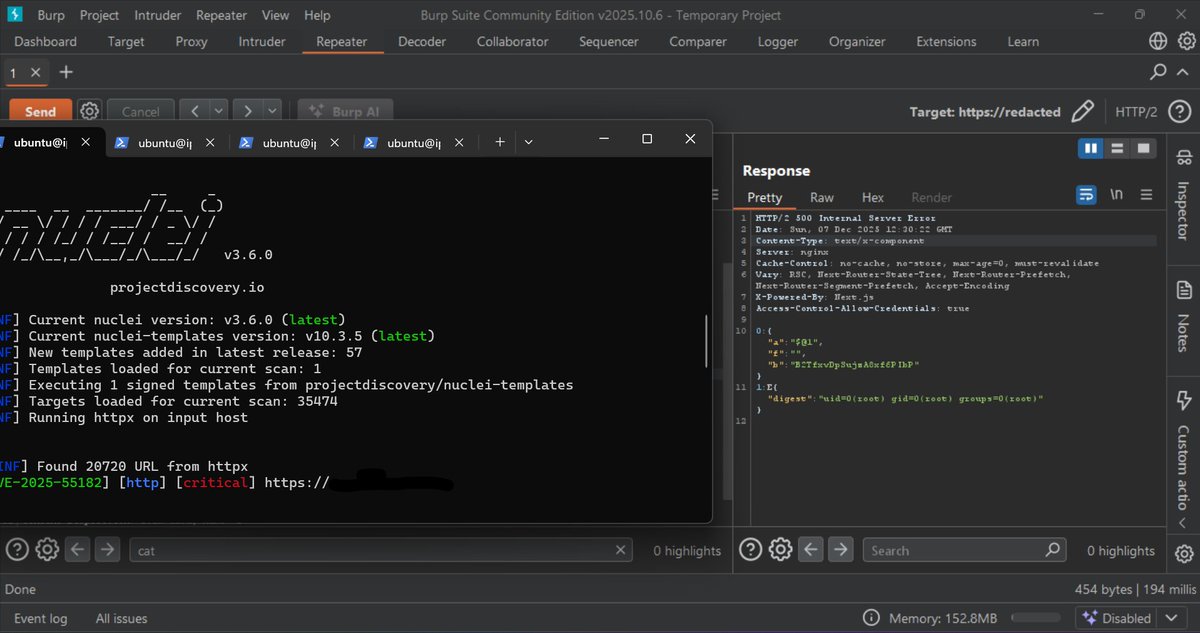Open All issues in status bar

pos(122,618)
